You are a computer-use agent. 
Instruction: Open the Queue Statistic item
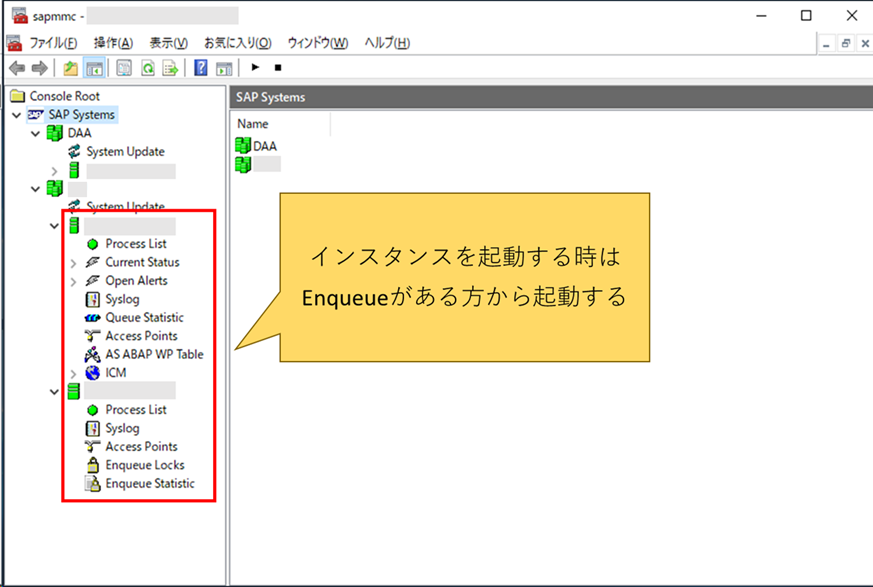[x=145, y=317]
